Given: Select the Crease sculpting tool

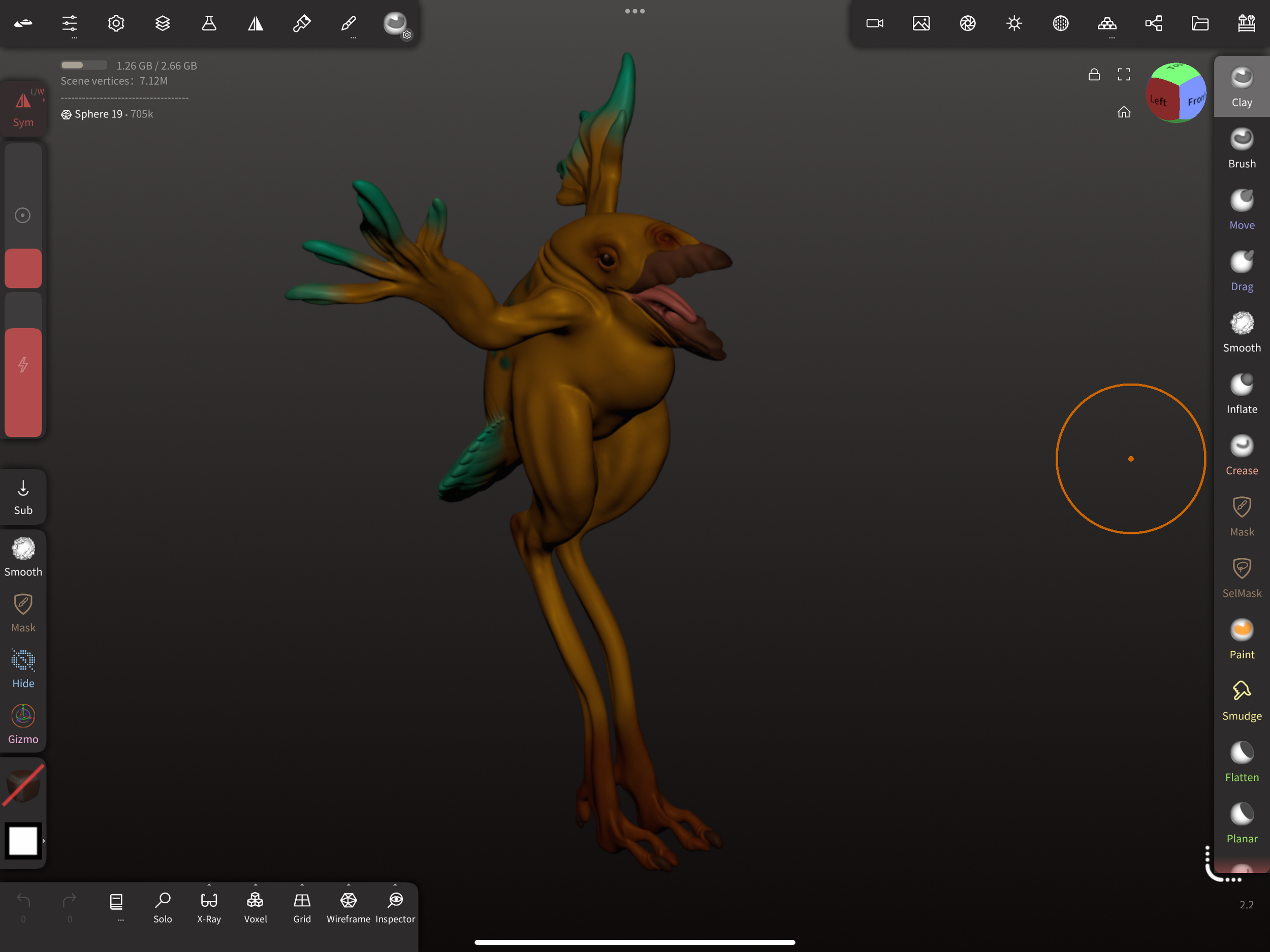Looking at the screenshot, I should click(1241, 455).
